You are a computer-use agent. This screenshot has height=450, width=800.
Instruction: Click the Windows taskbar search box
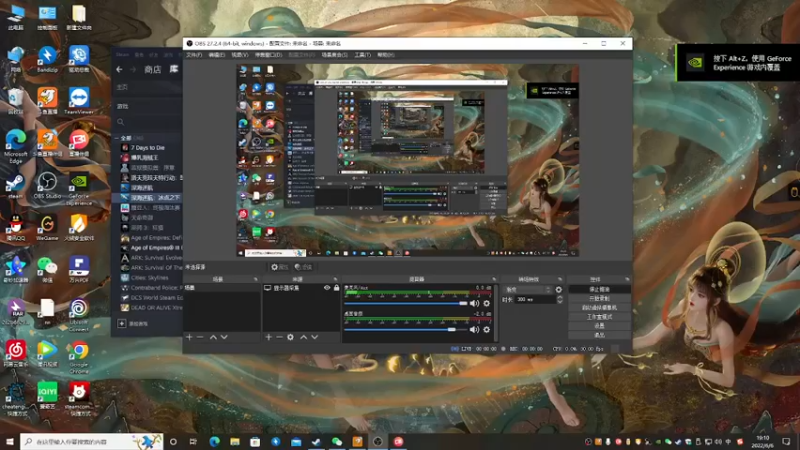pyautogui.click(x=92, y=442)
